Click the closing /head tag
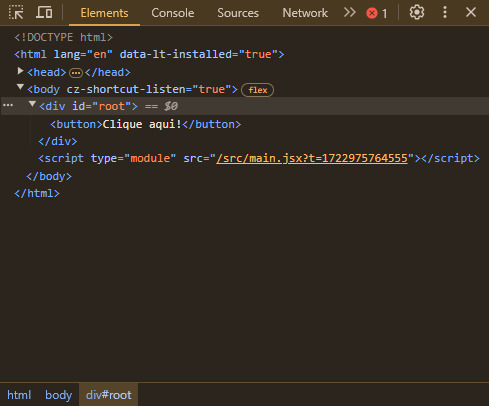The image size is (489, 406). (107, 72)
